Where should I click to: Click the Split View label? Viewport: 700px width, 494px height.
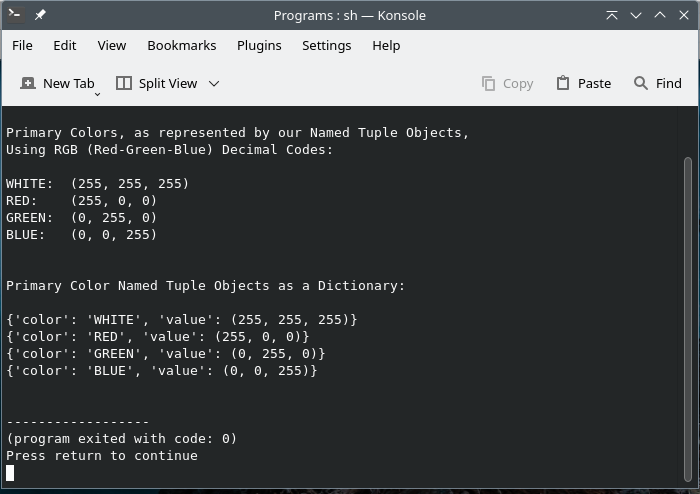click(168, 83)
